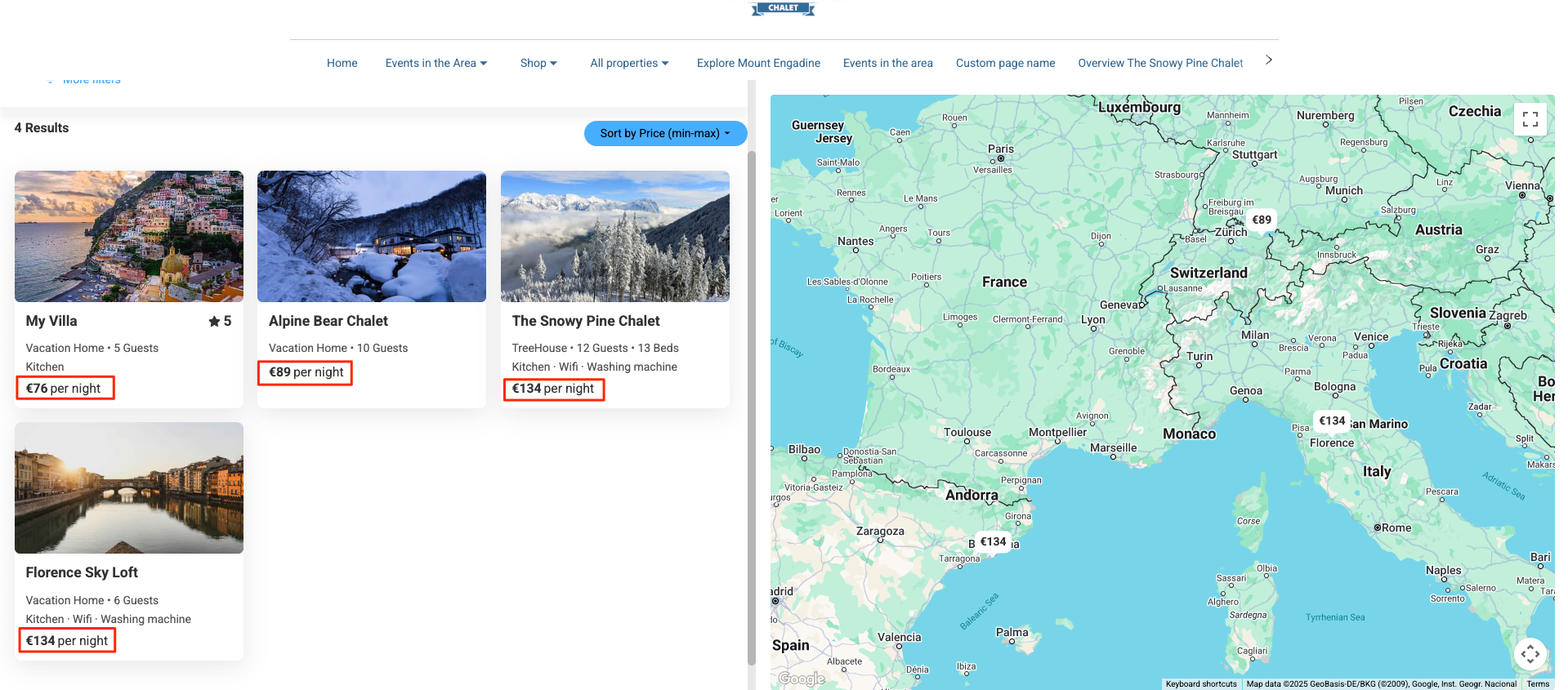Select €134 map marker near Barcelona
The height and width of the screenshot is (690, 1568).
993,541
